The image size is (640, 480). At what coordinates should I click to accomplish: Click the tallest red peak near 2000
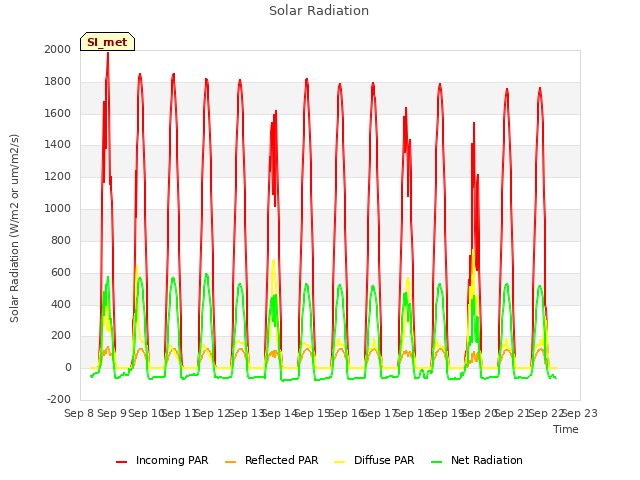click(108, 54)
